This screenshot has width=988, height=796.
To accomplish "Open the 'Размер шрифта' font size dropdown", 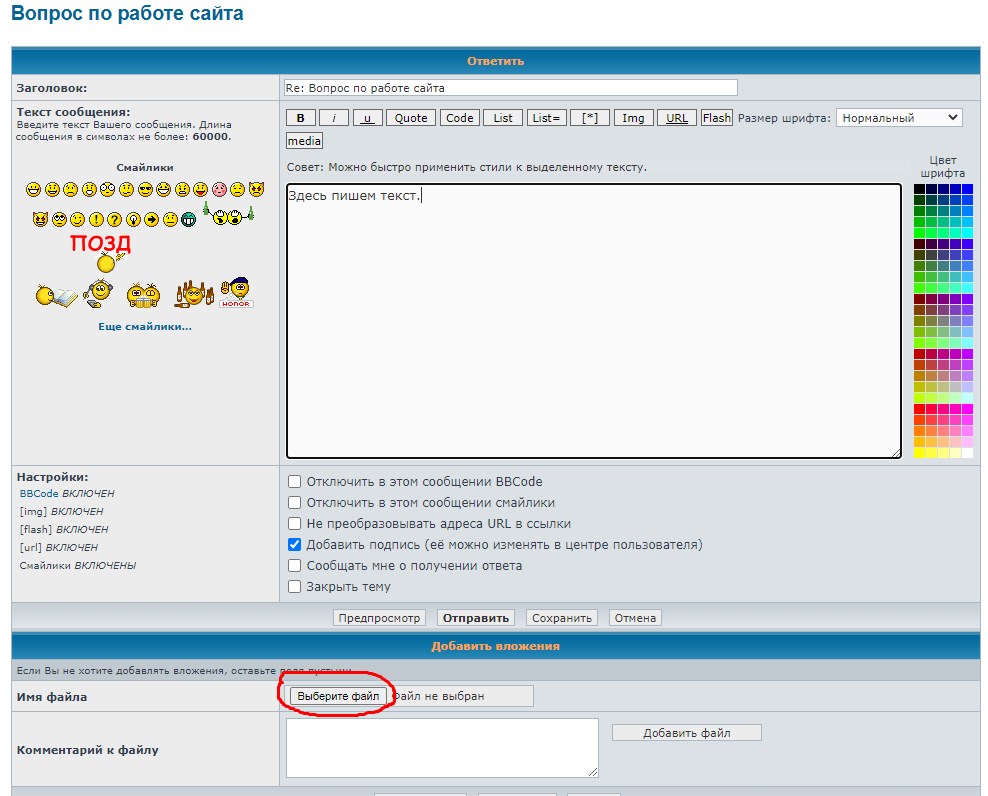I will [898, 118].
